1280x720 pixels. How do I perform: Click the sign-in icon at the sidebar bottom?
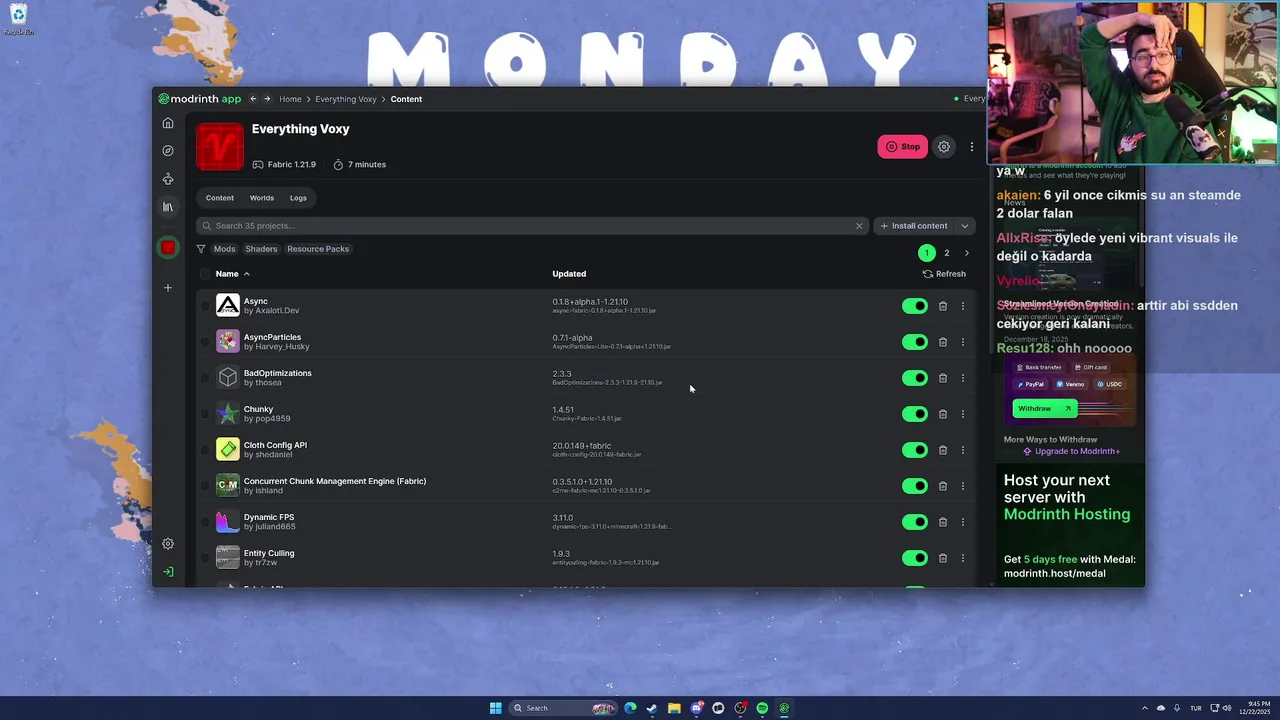click(x=168, y=572)
